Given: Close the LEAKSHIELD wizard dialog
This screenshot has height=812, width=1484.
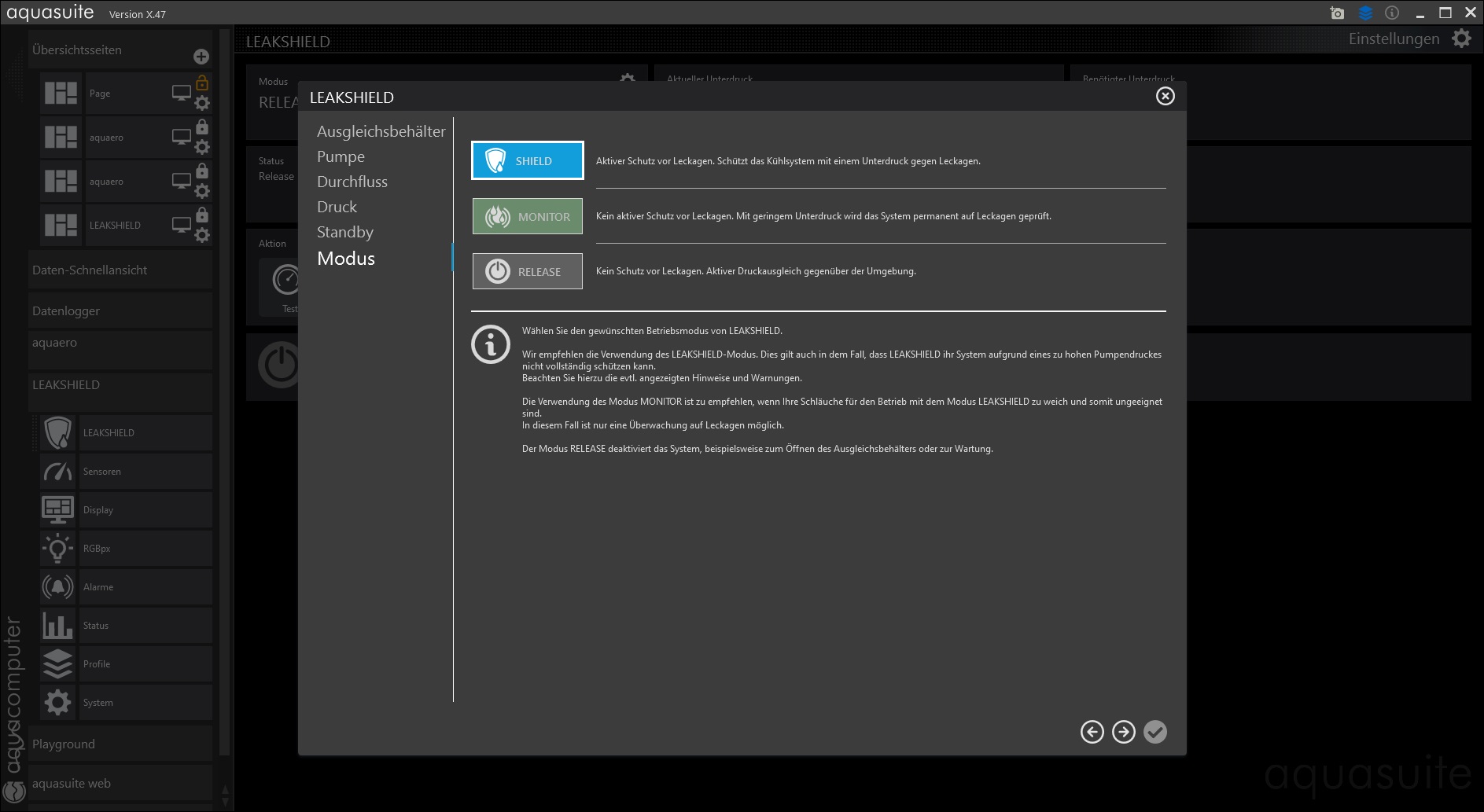Looking at the screenshot, I should [x=1165, y=96].
